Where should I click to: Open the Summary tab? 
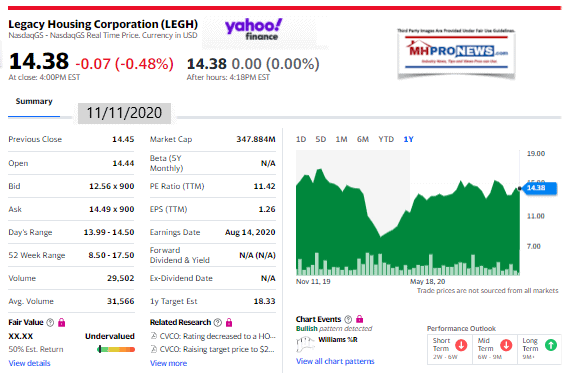(34, 101)
